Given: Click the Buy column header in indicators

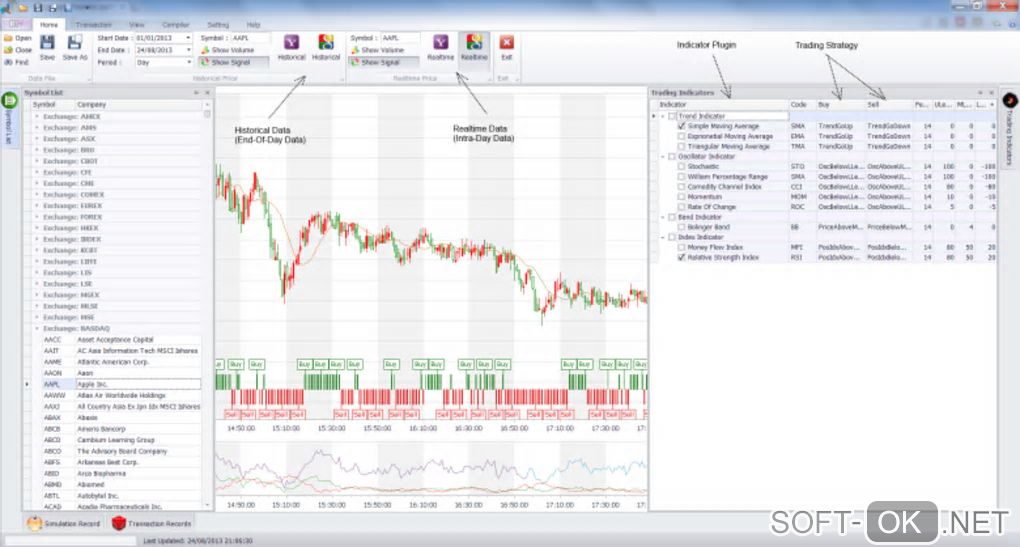Looking at the screenshot, I should pyautogui.click(x=840, y=105).
